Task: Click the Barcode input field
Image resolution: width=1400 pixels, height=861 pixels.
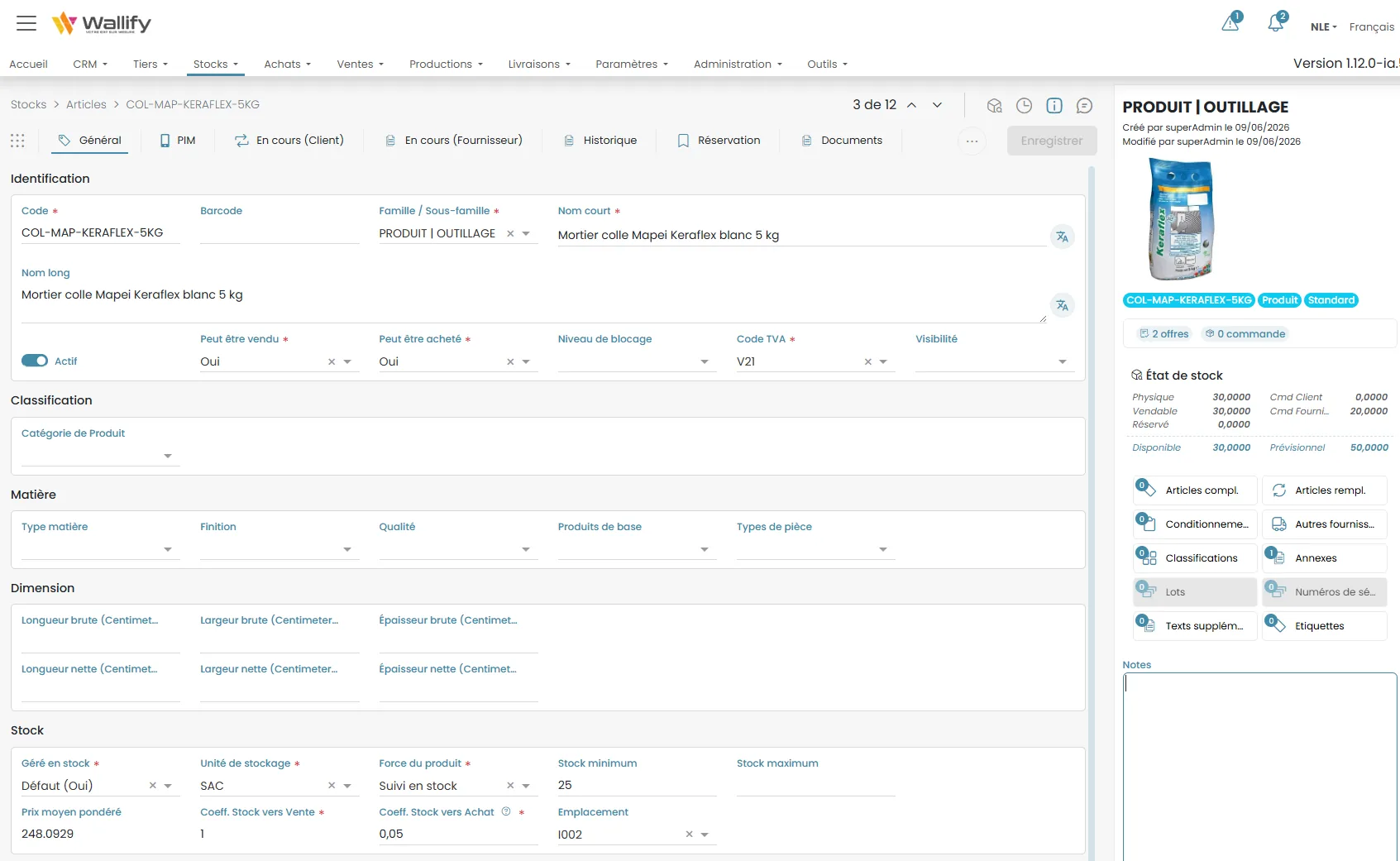Action: [280, 233]
